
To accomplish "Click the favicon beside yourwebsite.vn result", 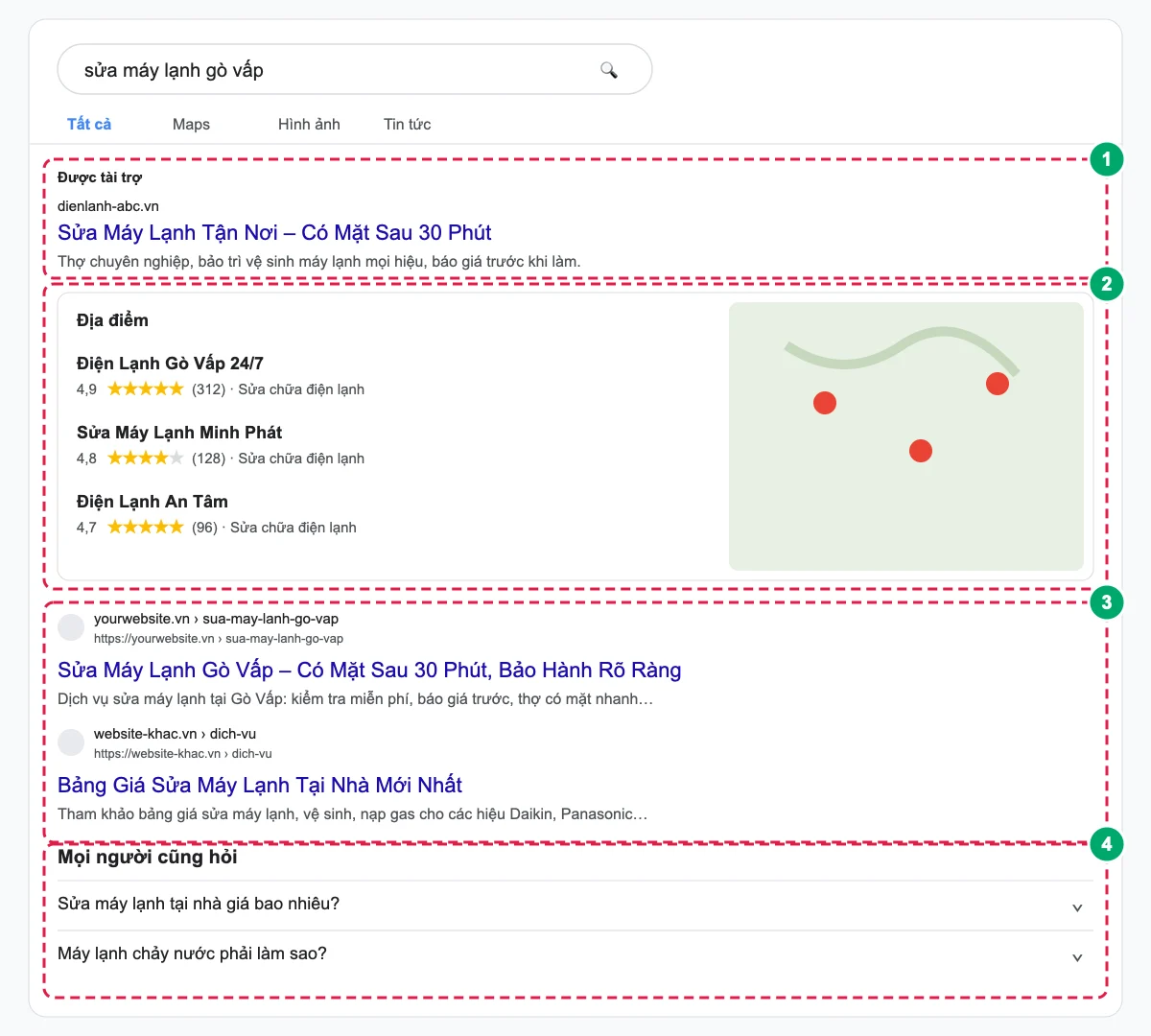I will tap(71, 627).
